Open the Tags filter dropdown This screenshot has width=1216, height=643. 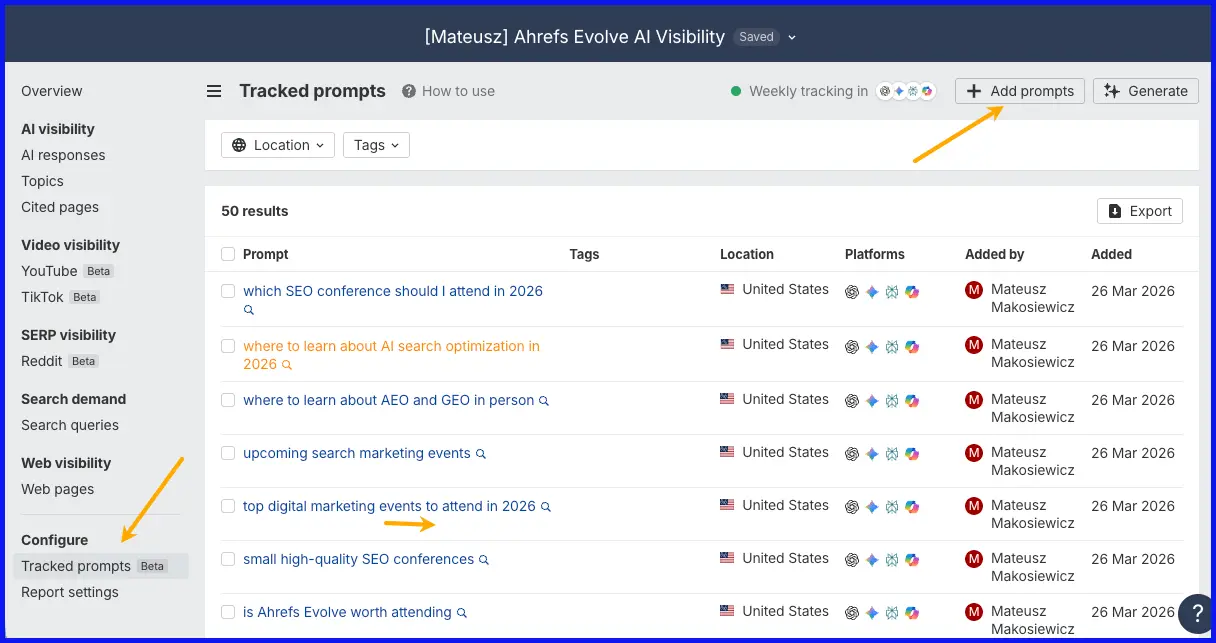click(376, 145)
